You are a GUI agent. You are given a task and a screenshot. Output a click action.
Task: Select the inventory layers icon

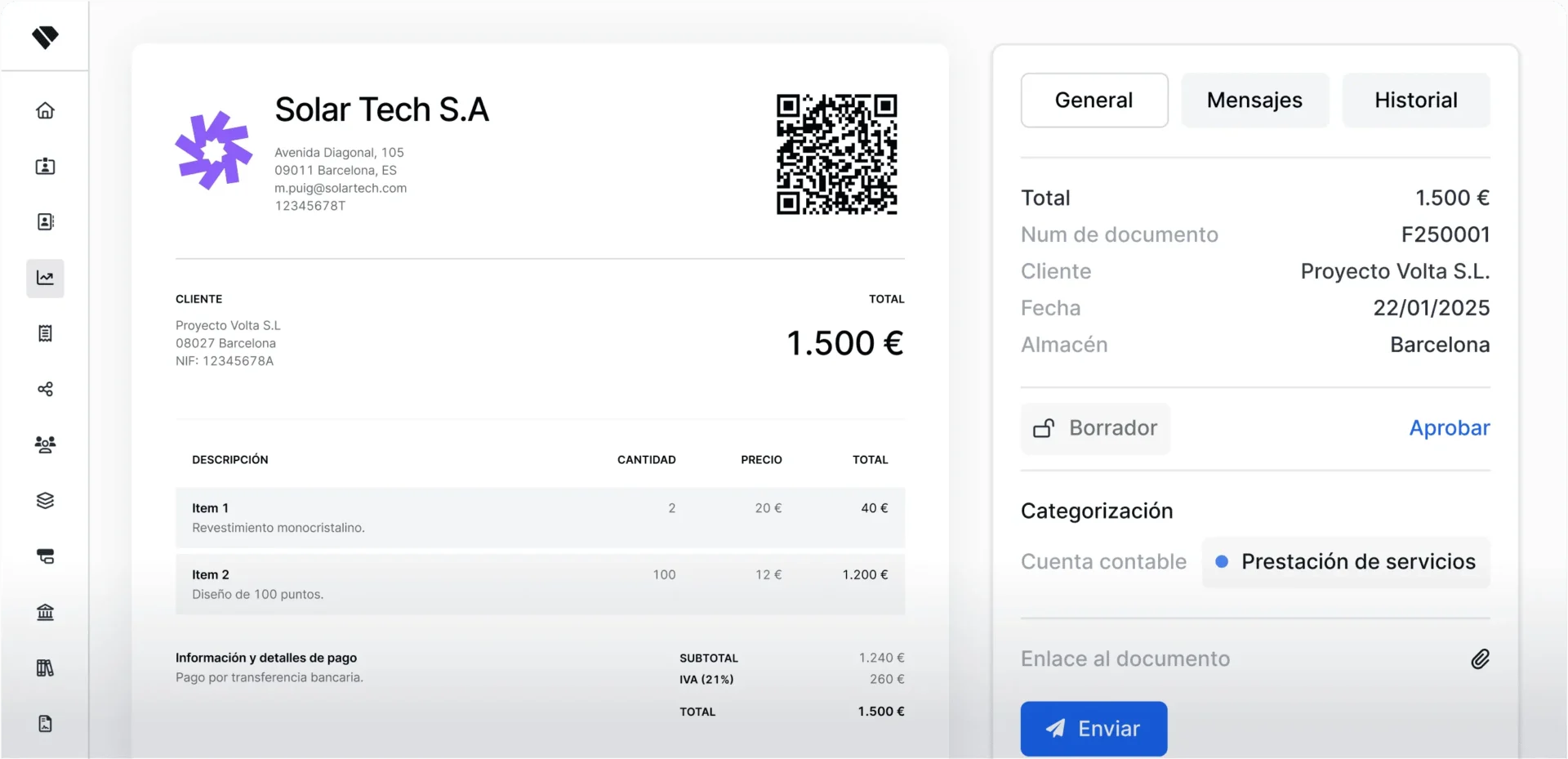click(x=46, y=501)
